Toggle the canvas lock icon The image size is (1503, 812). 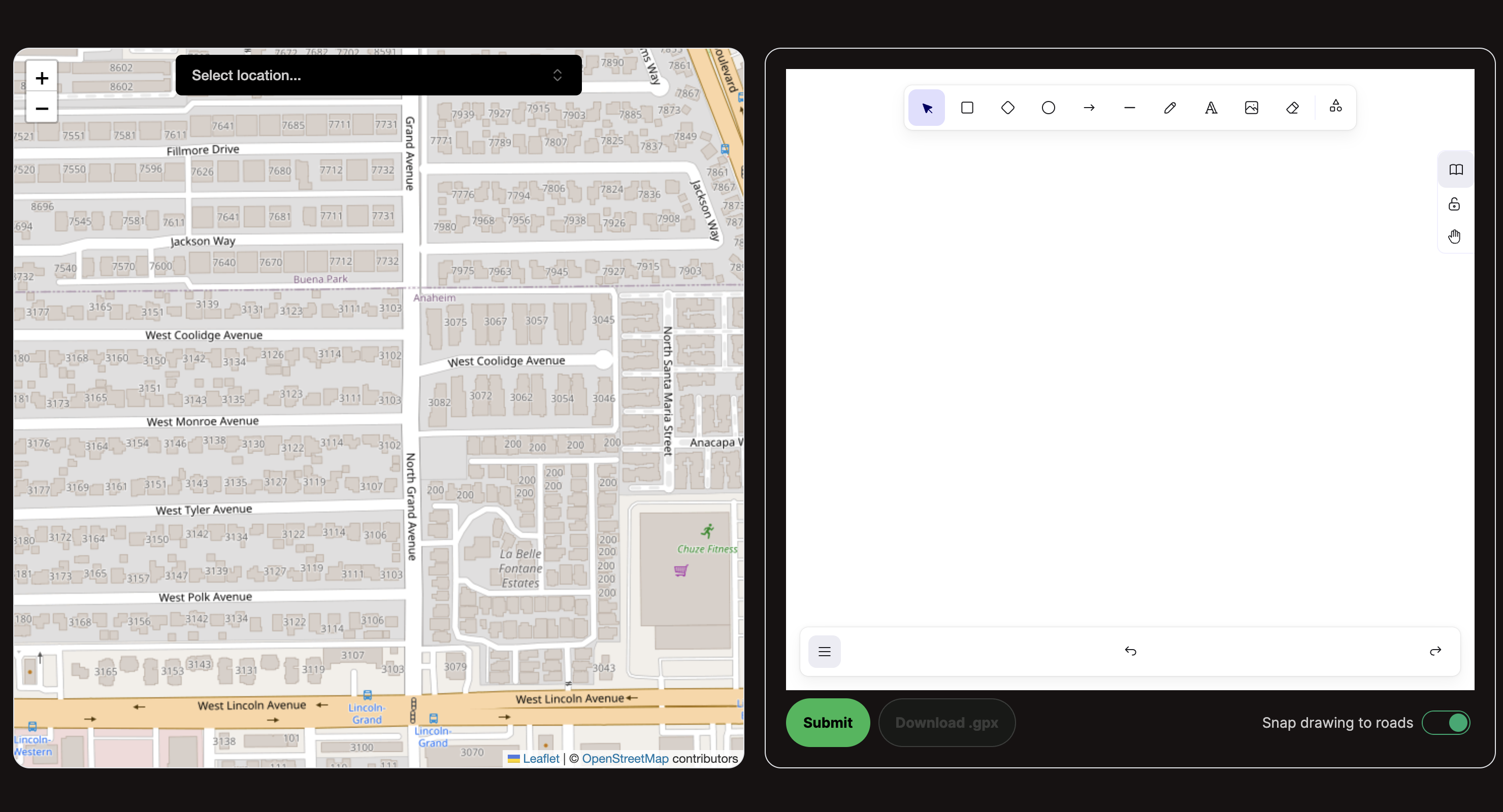(x=1454, y=204)
